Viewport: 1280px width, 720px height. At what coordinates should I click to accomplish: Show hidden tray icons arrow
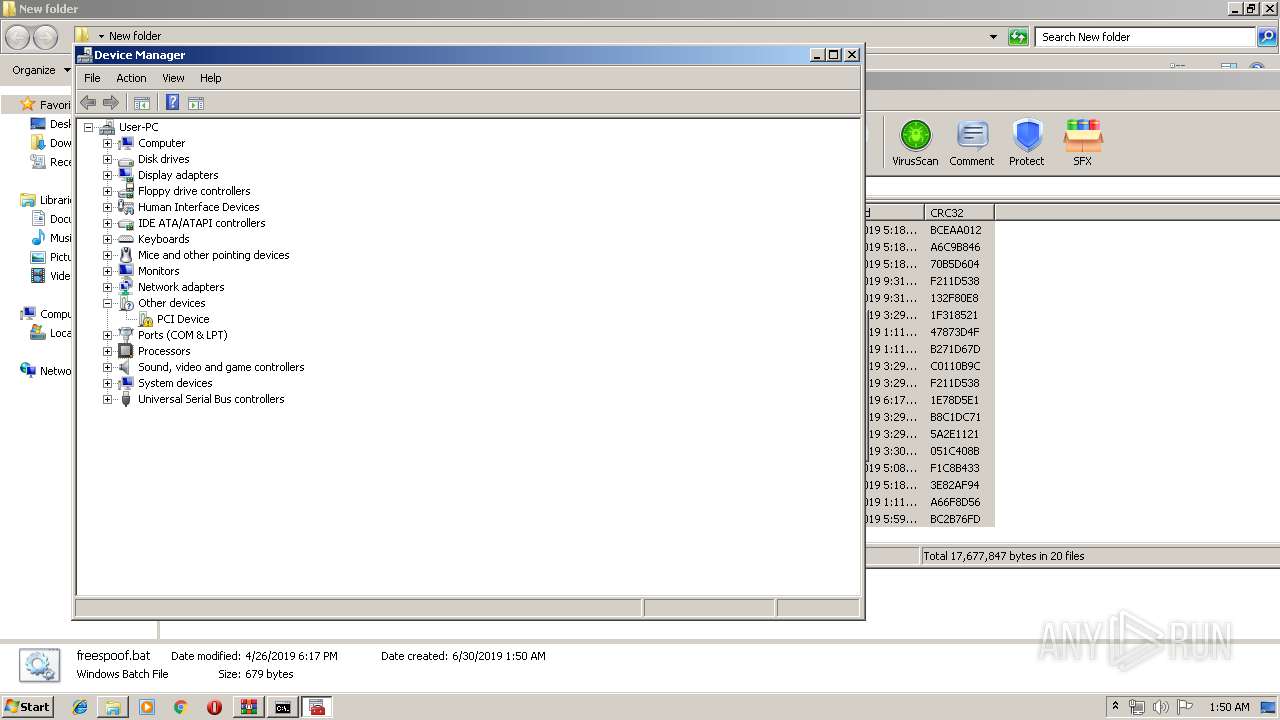coord(1115,707)
